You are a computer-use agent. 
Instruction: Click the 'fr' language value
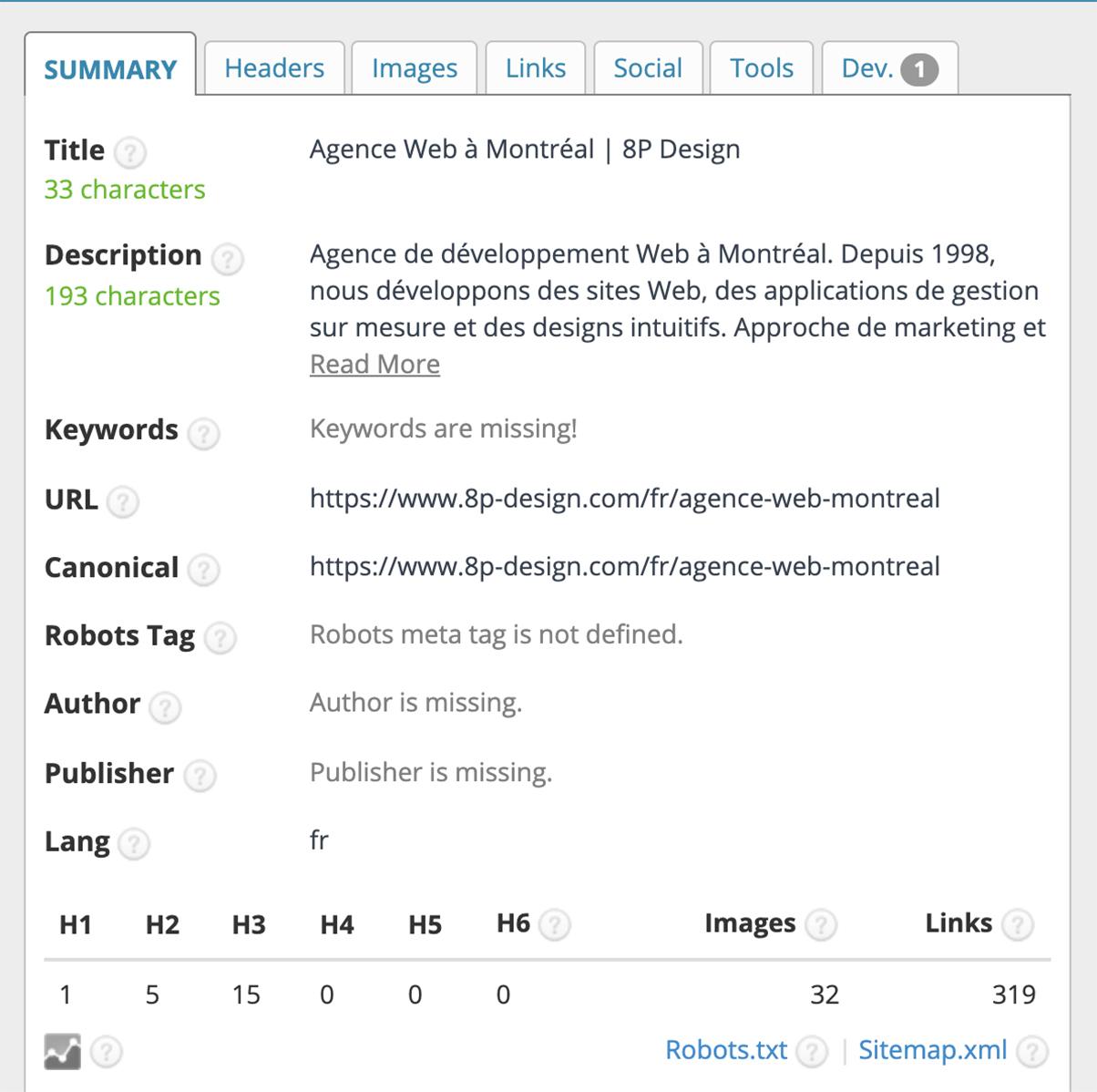point(319,840)
